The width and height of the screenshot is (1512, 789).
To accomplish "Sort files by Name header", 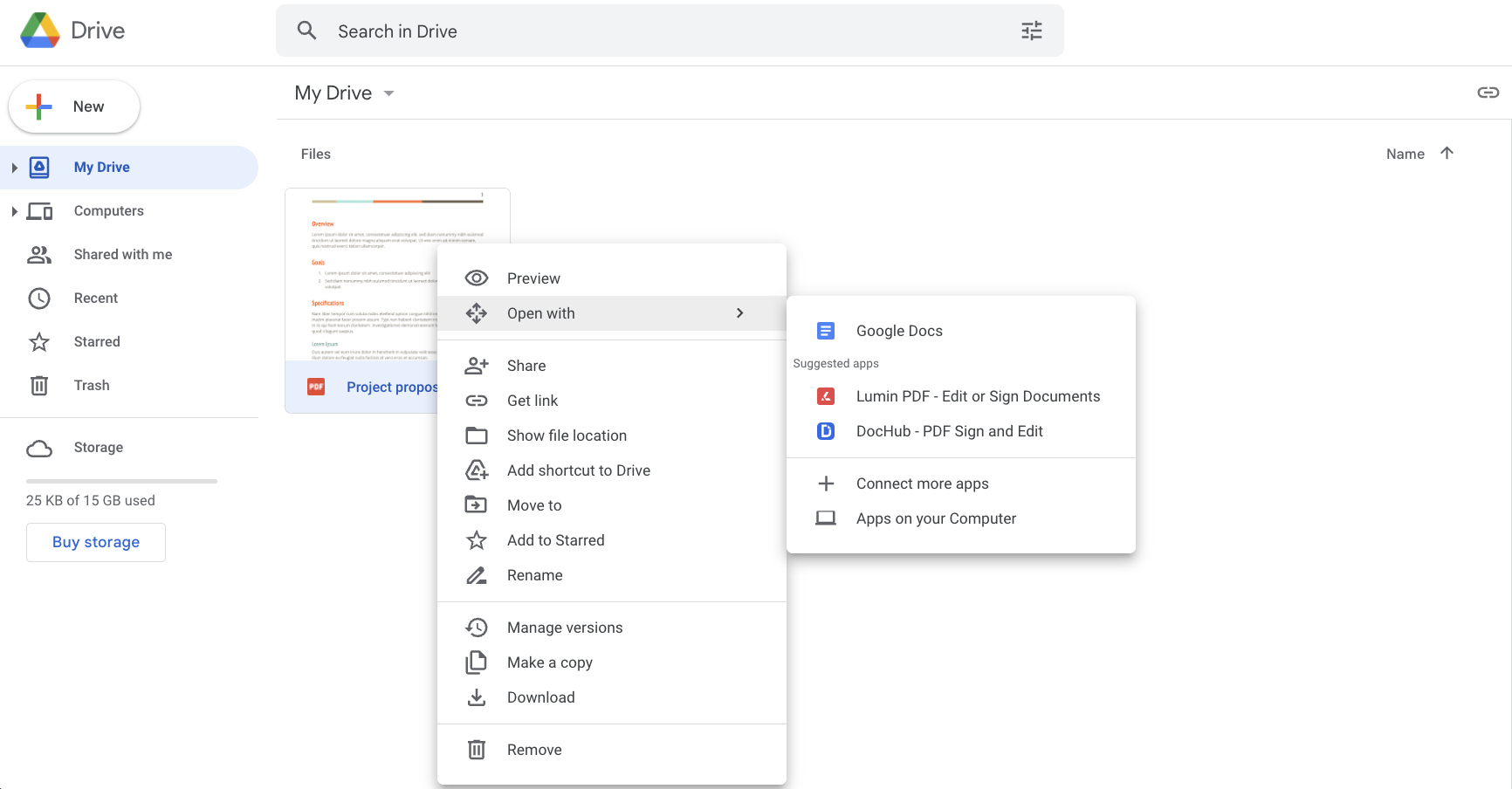I will click(x=1405, y=154).
